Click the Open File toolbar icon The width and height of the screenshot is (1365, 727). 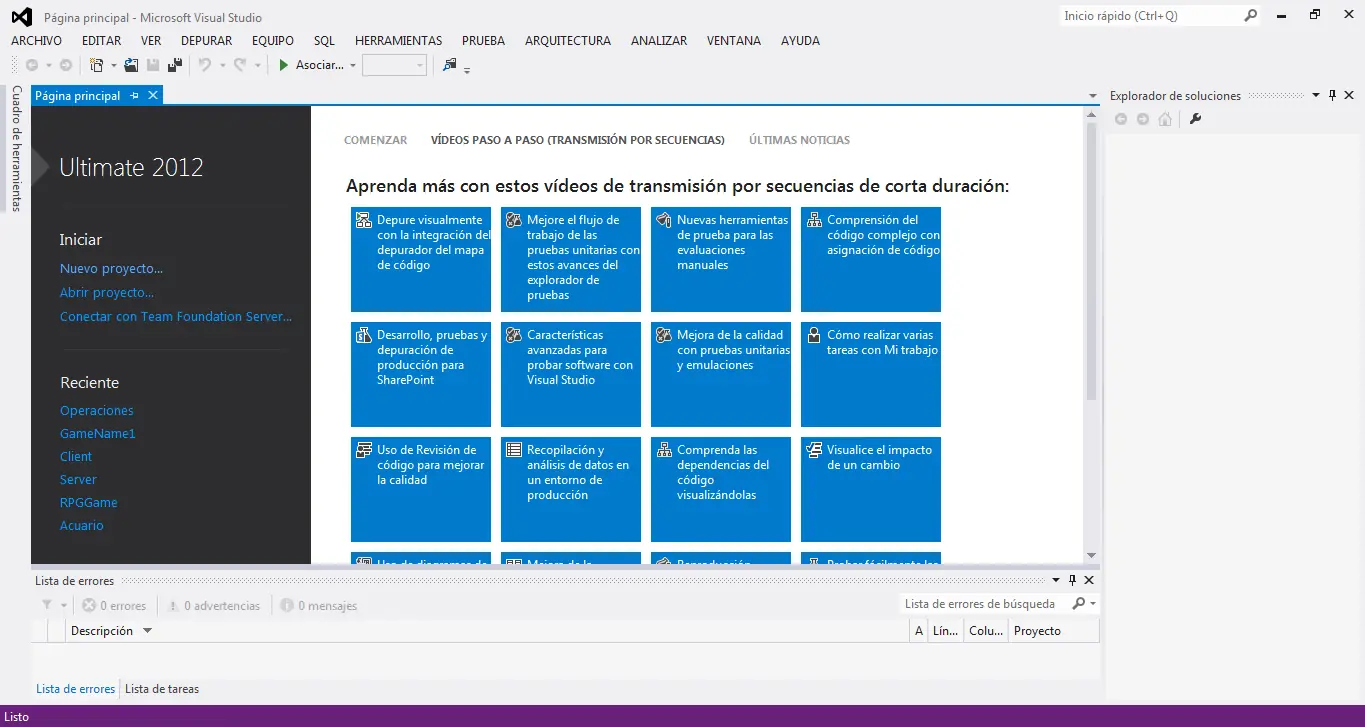tap(131, 65)
